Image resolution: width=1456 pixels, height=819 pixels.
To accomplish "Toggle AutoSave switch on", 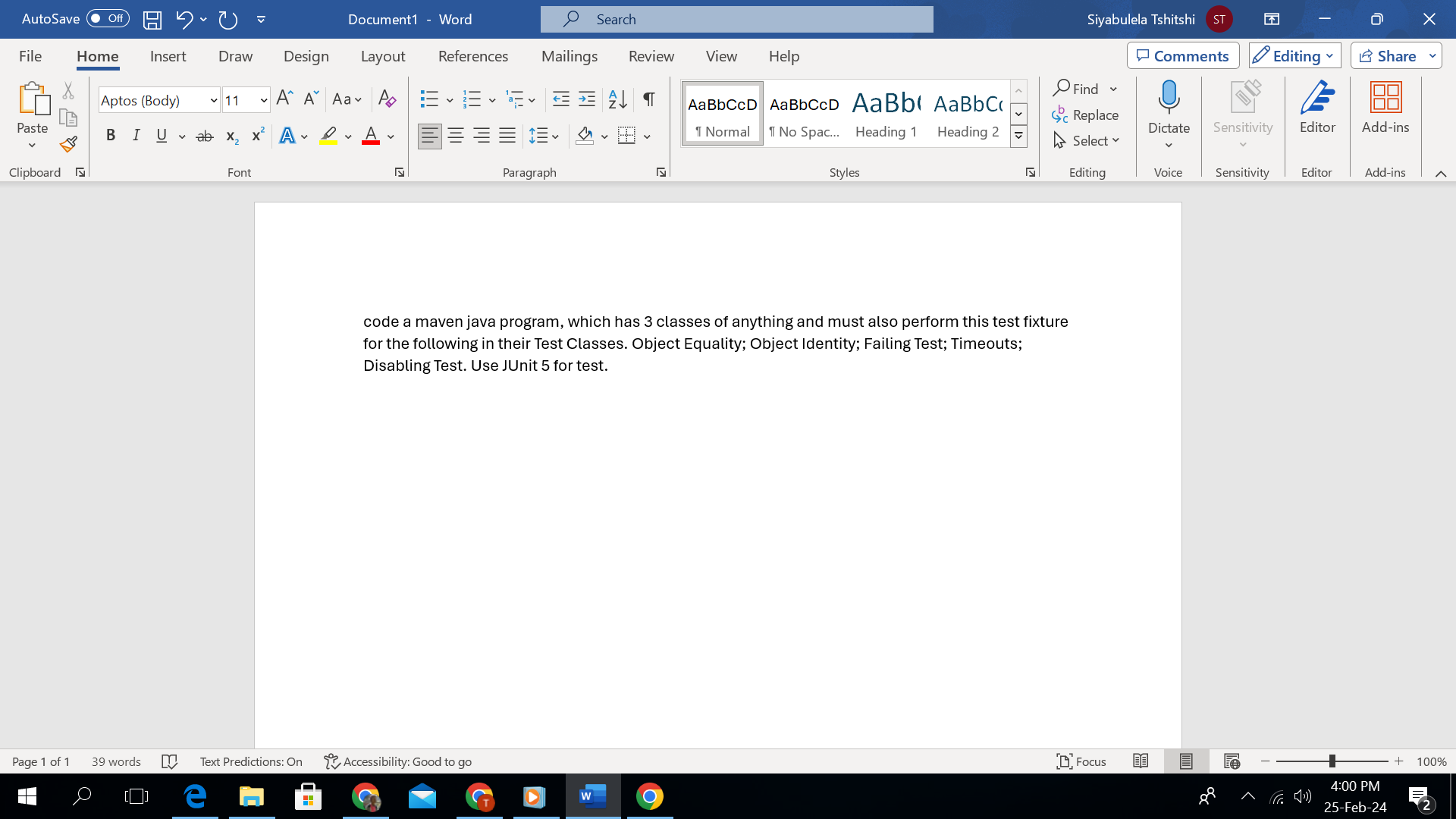I will [108, 19].
